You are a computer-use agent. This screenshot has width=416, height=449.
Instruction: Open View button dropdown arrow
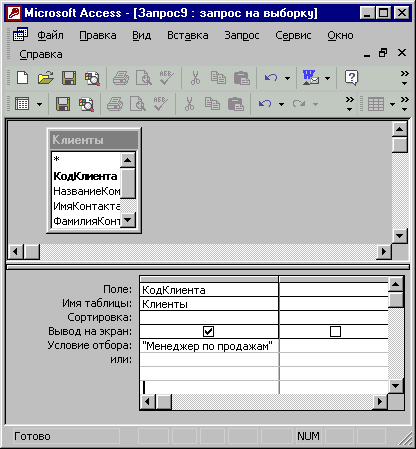tap(39, 104)
